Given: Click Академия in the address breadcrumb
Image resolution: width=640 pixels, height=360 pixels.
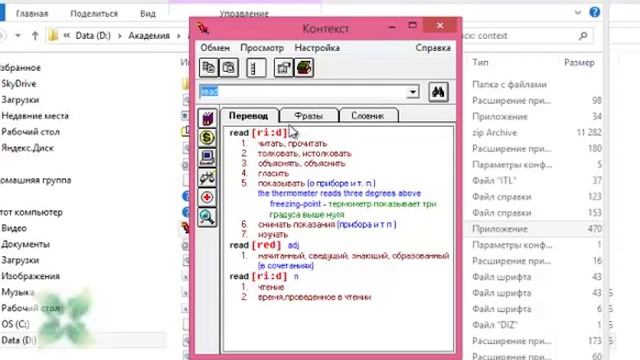Looking at the screenshot, I should point(149,36).
